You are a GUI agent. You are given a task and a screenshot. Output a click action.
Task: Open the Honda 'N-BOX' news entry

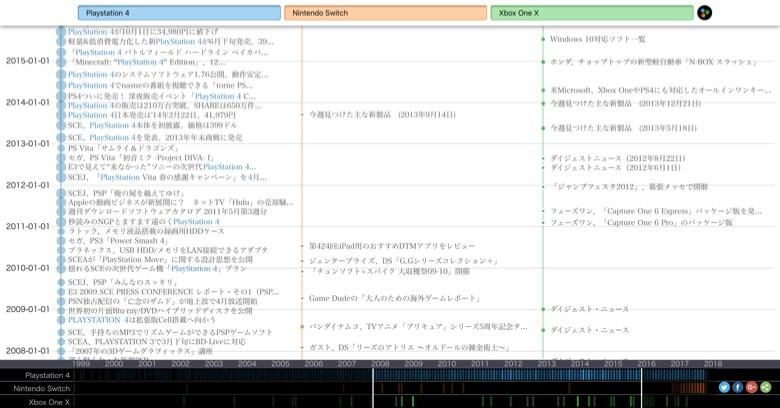pyautogui.click(x=654, y=62)
